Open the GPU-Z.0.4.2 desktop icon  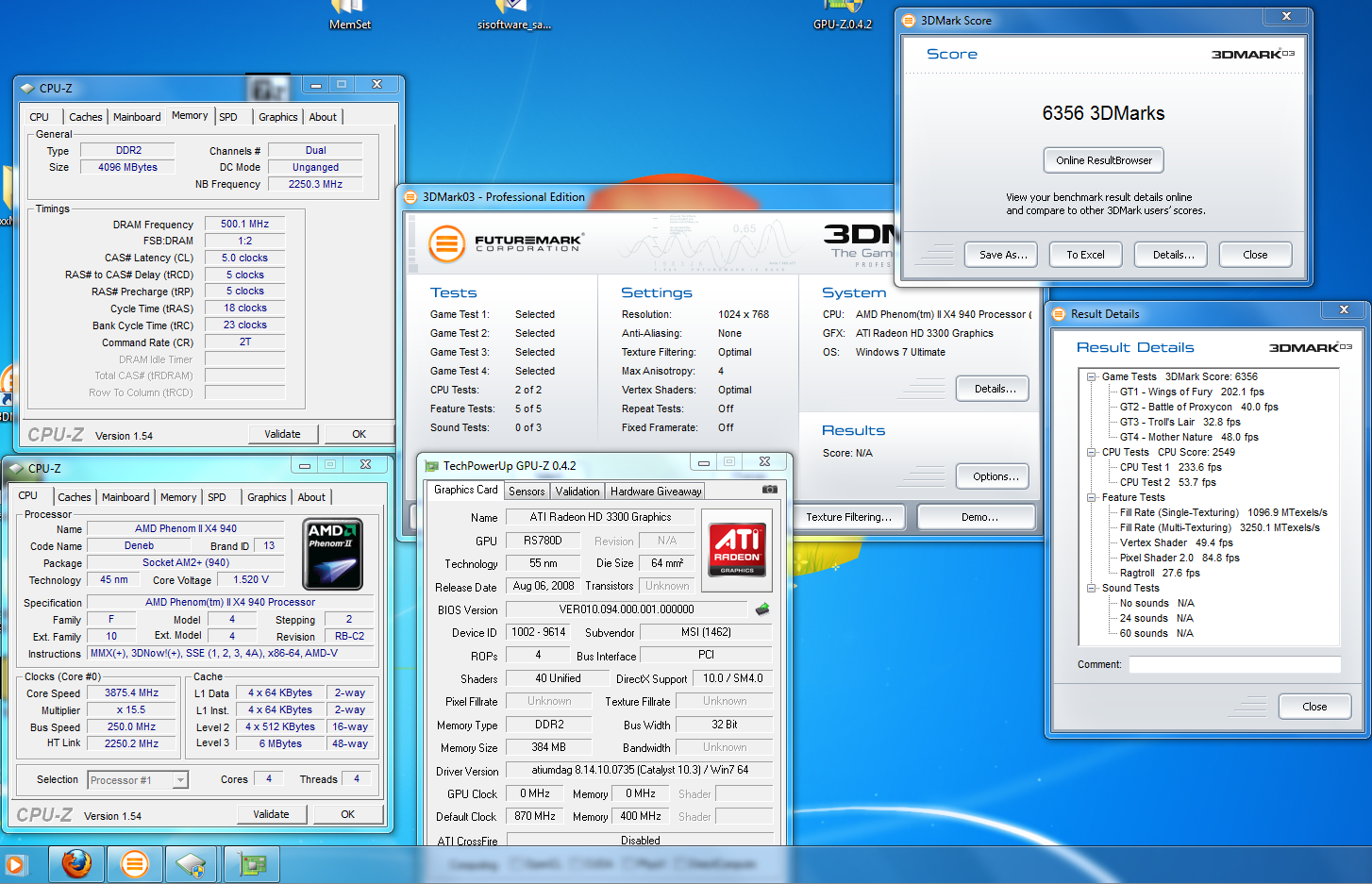tap(843, 15)
